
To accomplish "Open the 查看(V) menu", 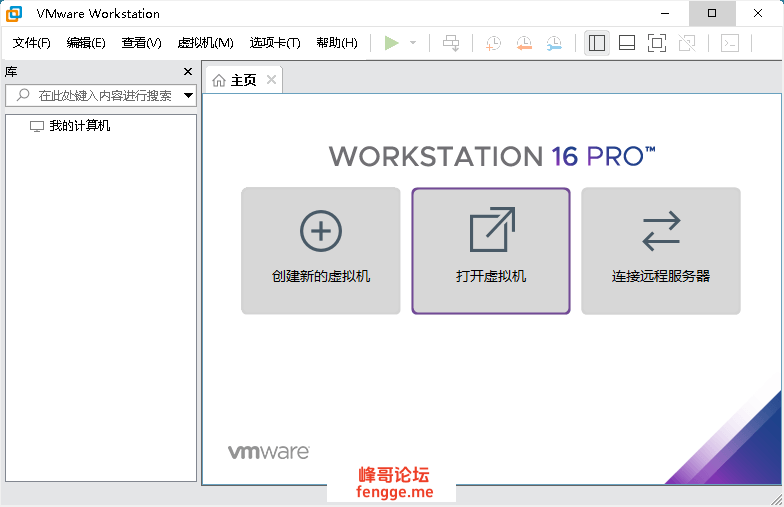I will pos(142,43).
